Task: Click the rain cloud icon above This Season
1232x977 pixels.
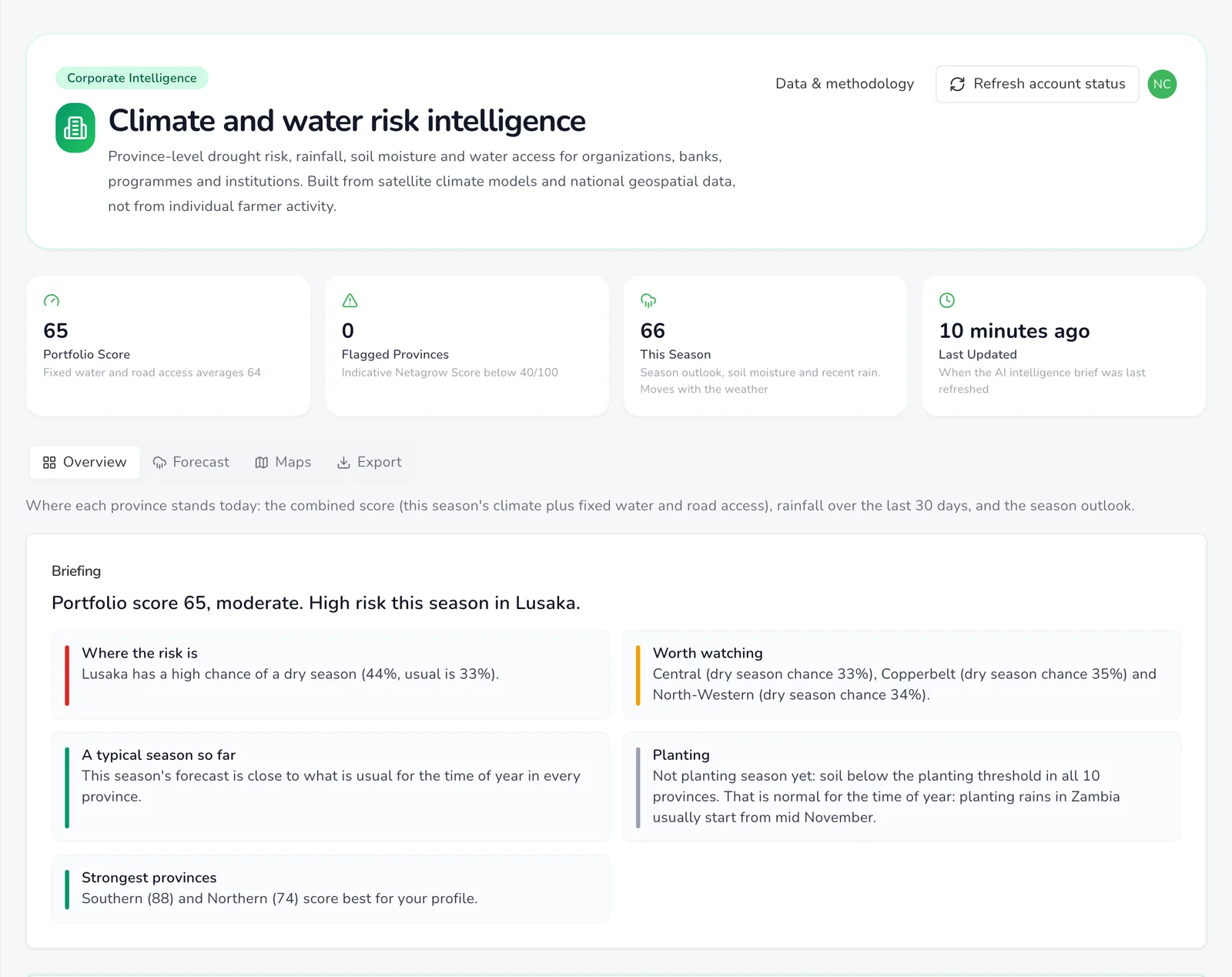Action: point(648,300)
